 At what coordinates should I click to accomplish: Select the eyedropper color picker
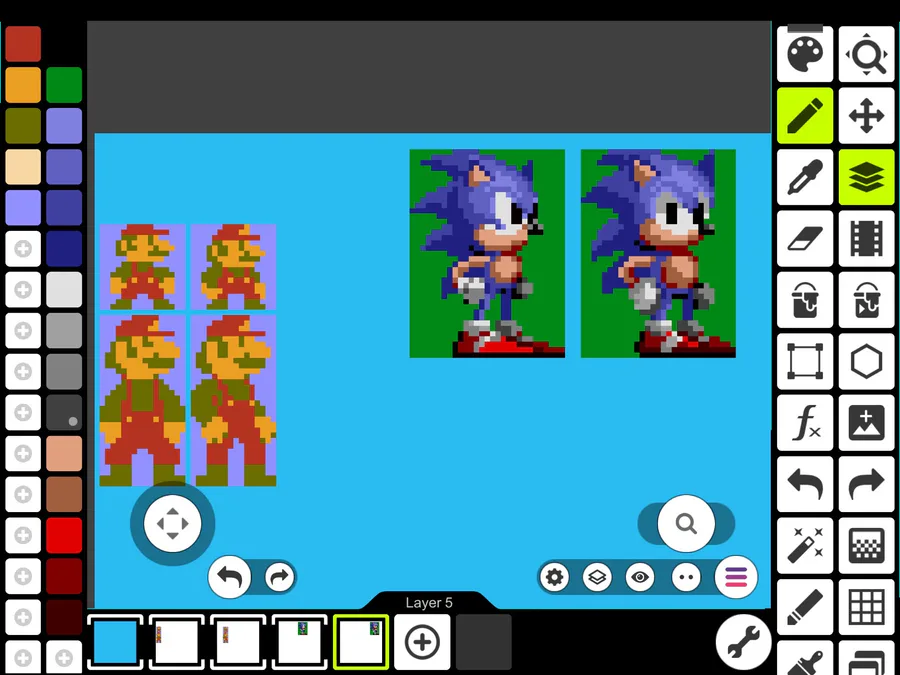pyautogui.click(x=805, y=177)
